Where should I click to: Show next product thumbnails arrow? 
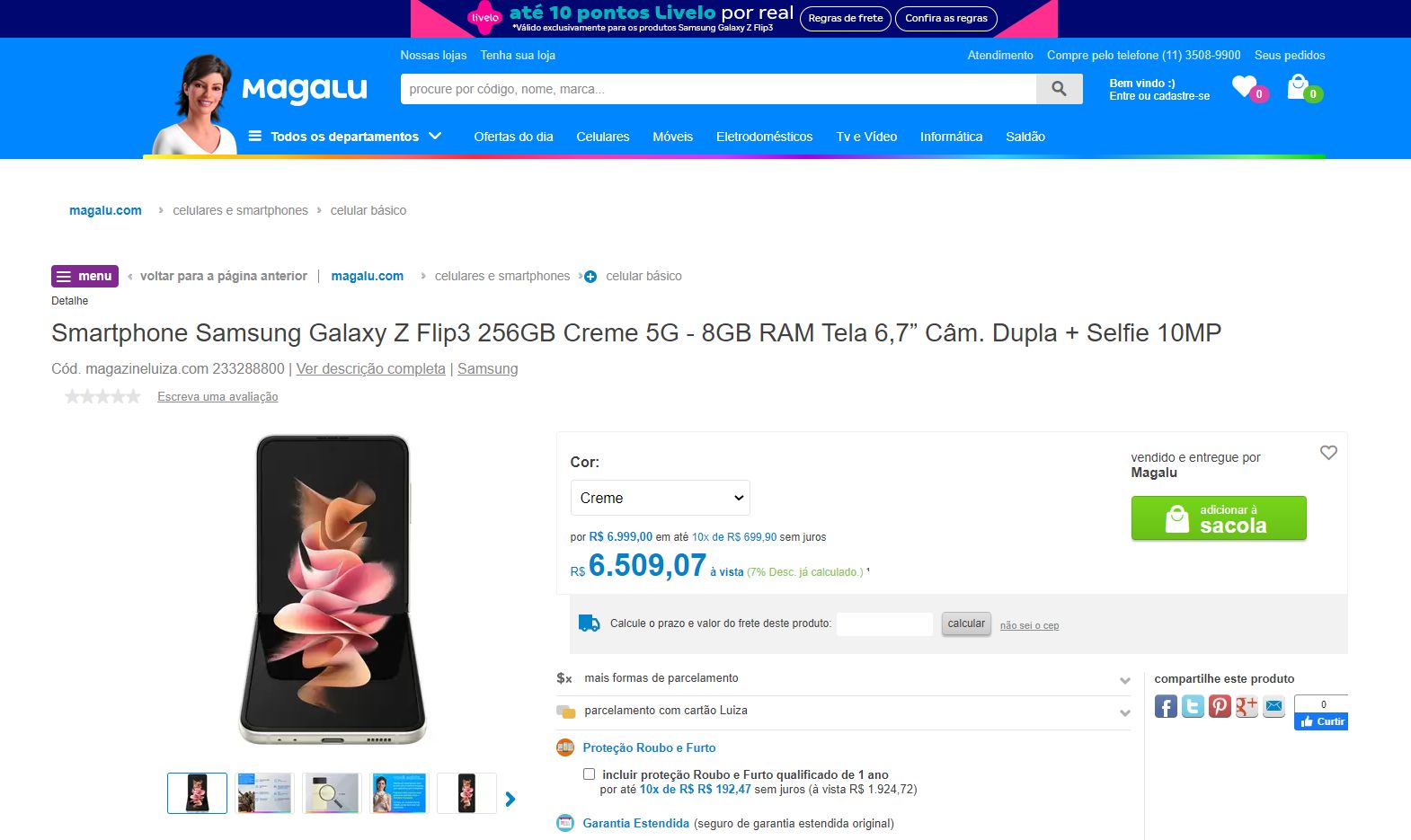510,799
